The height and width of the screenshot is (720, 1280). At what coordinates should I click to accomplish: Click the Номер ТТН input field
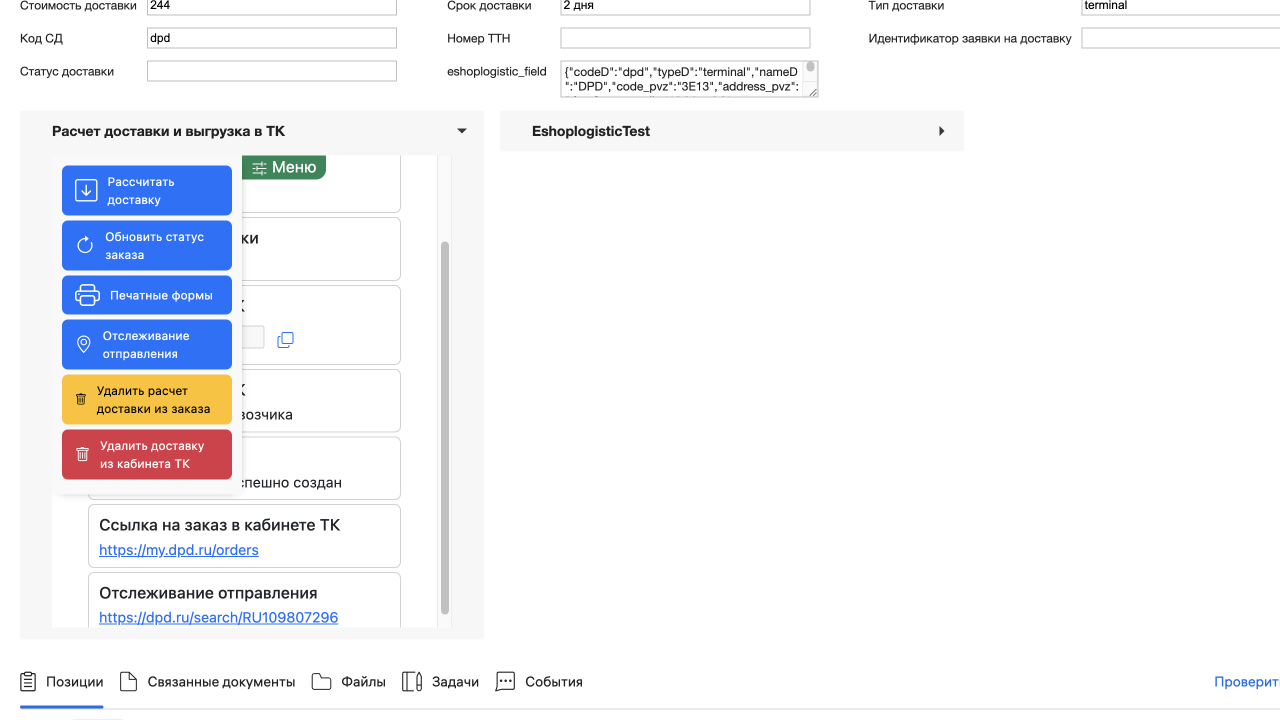684,39
